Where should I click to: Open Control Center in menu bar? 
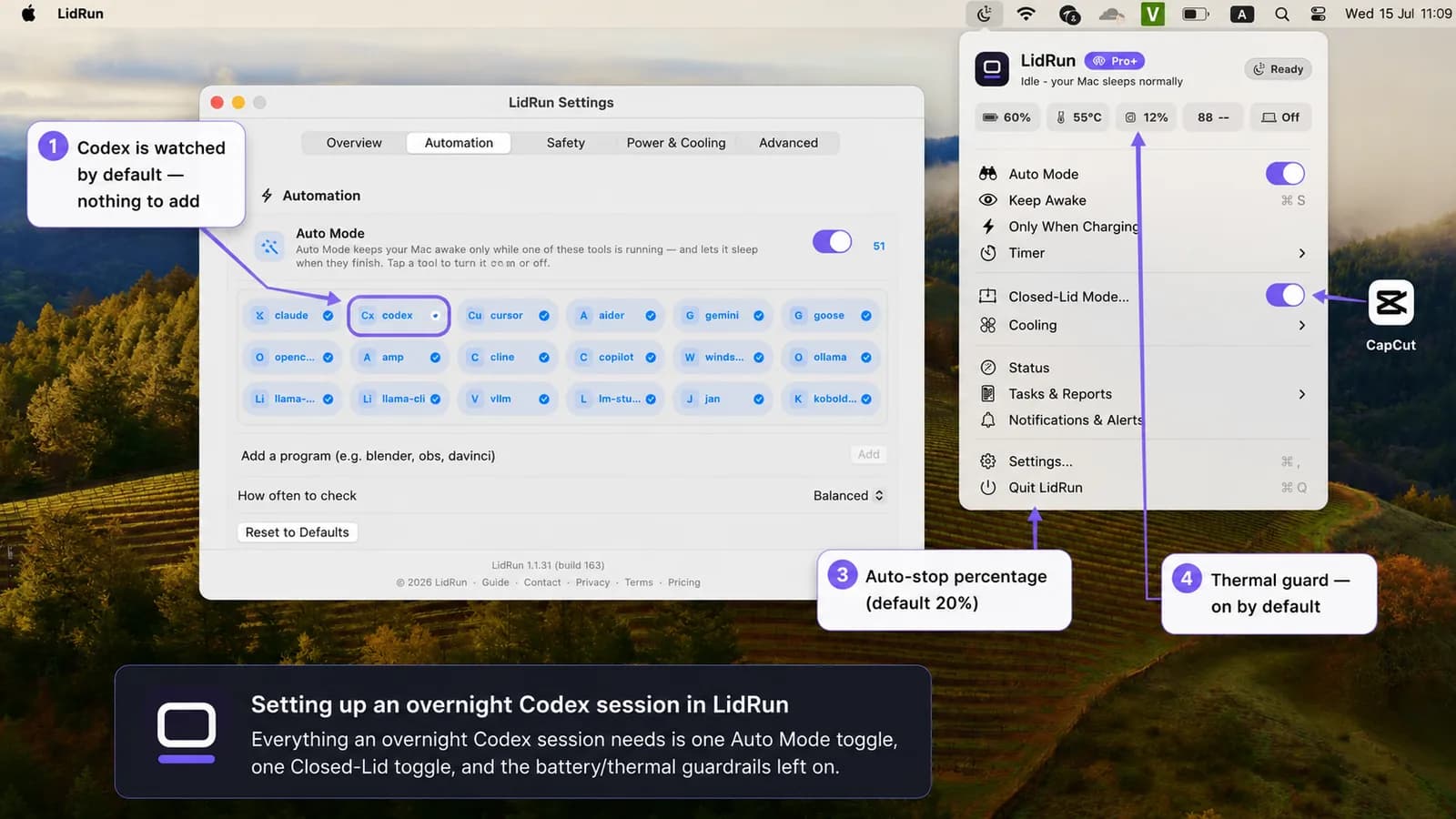coord(1318,14)
